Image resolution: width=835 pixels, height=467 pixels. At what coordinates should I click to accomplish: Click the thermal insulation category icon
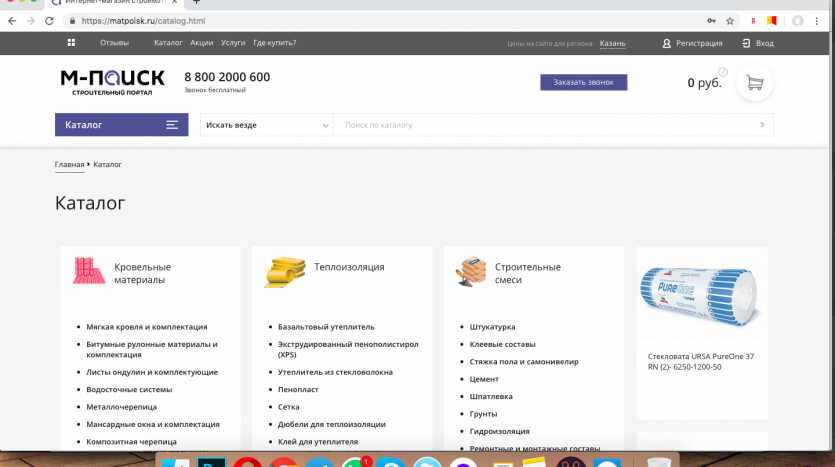284,271
